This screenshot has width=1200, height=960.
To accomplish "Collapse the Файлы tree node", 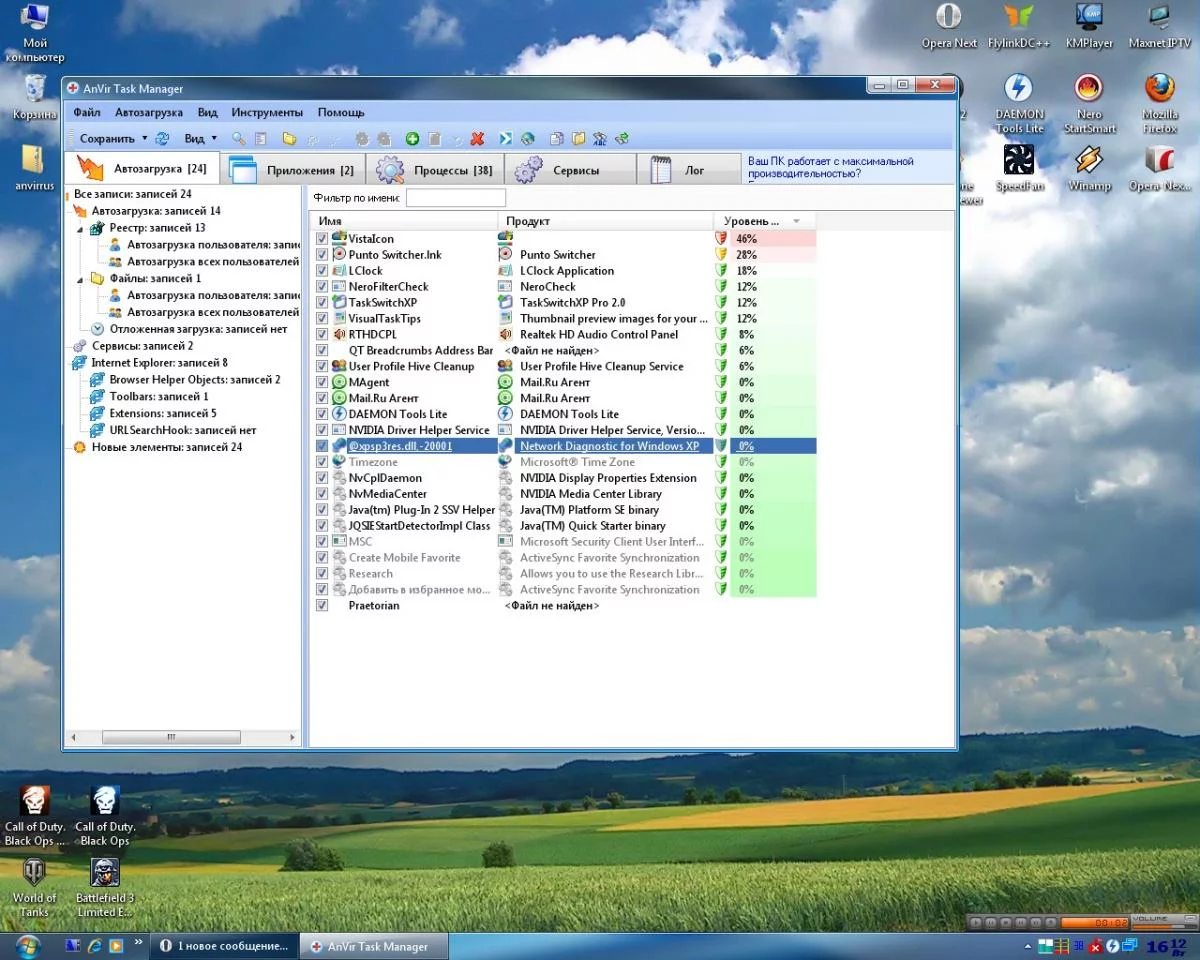I will tap(82, 279).
